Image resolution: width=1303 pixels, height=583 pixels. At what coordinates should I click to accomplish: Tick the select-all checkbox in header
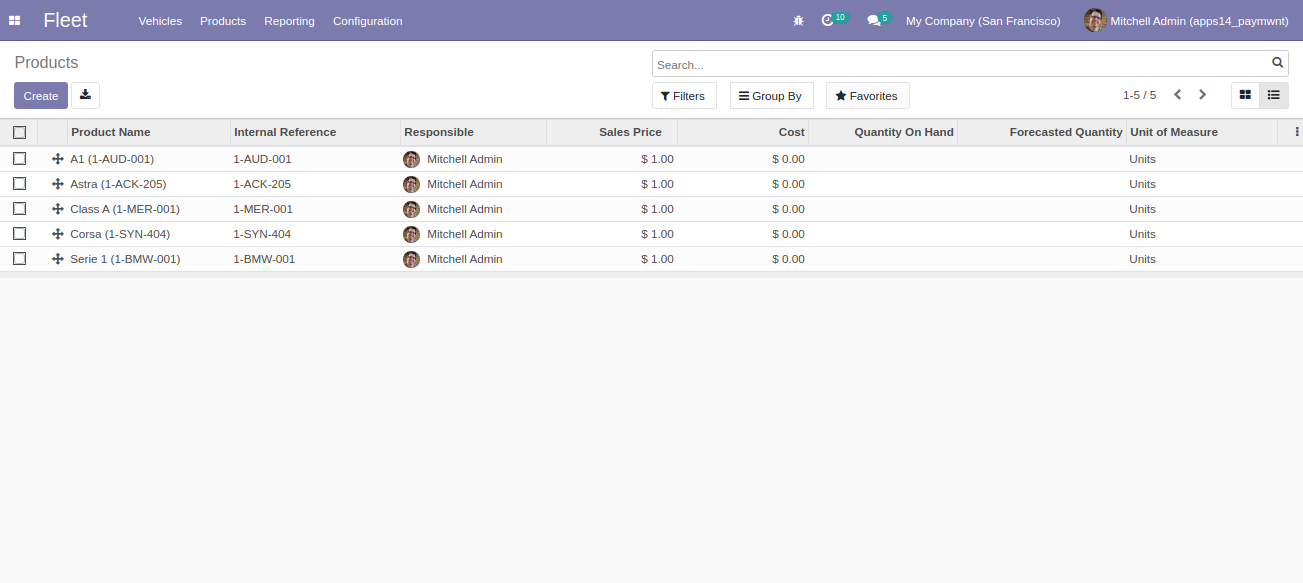[19, 132]
